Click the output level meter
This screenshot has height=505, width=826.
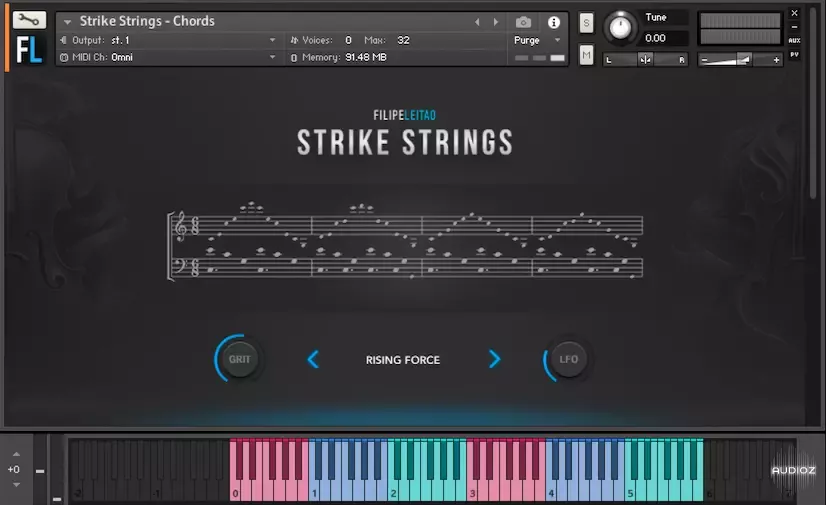click(x=740, y=28)
